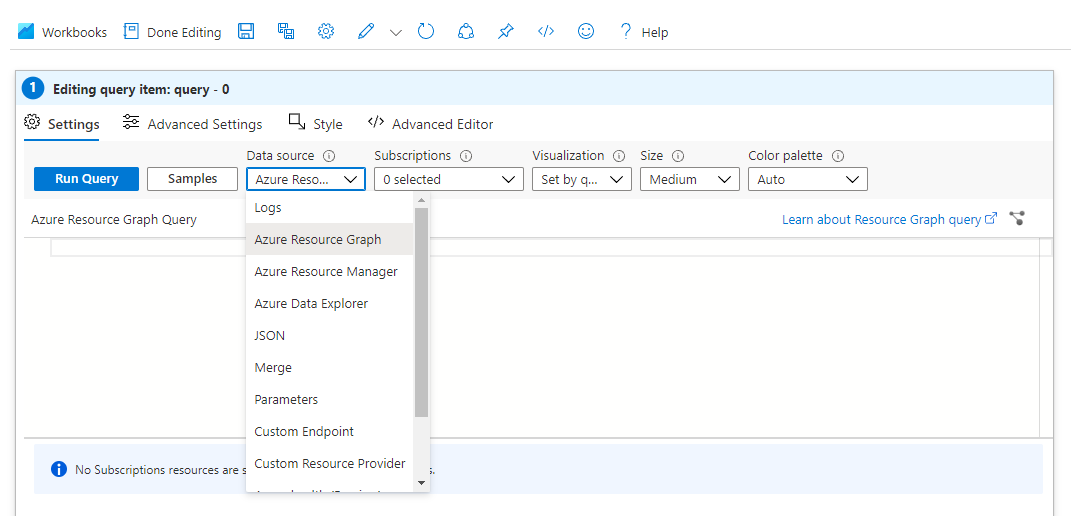Choose JSON data source option
The width and height of the screenshot is (1071, 516).
tap(330, 336)
